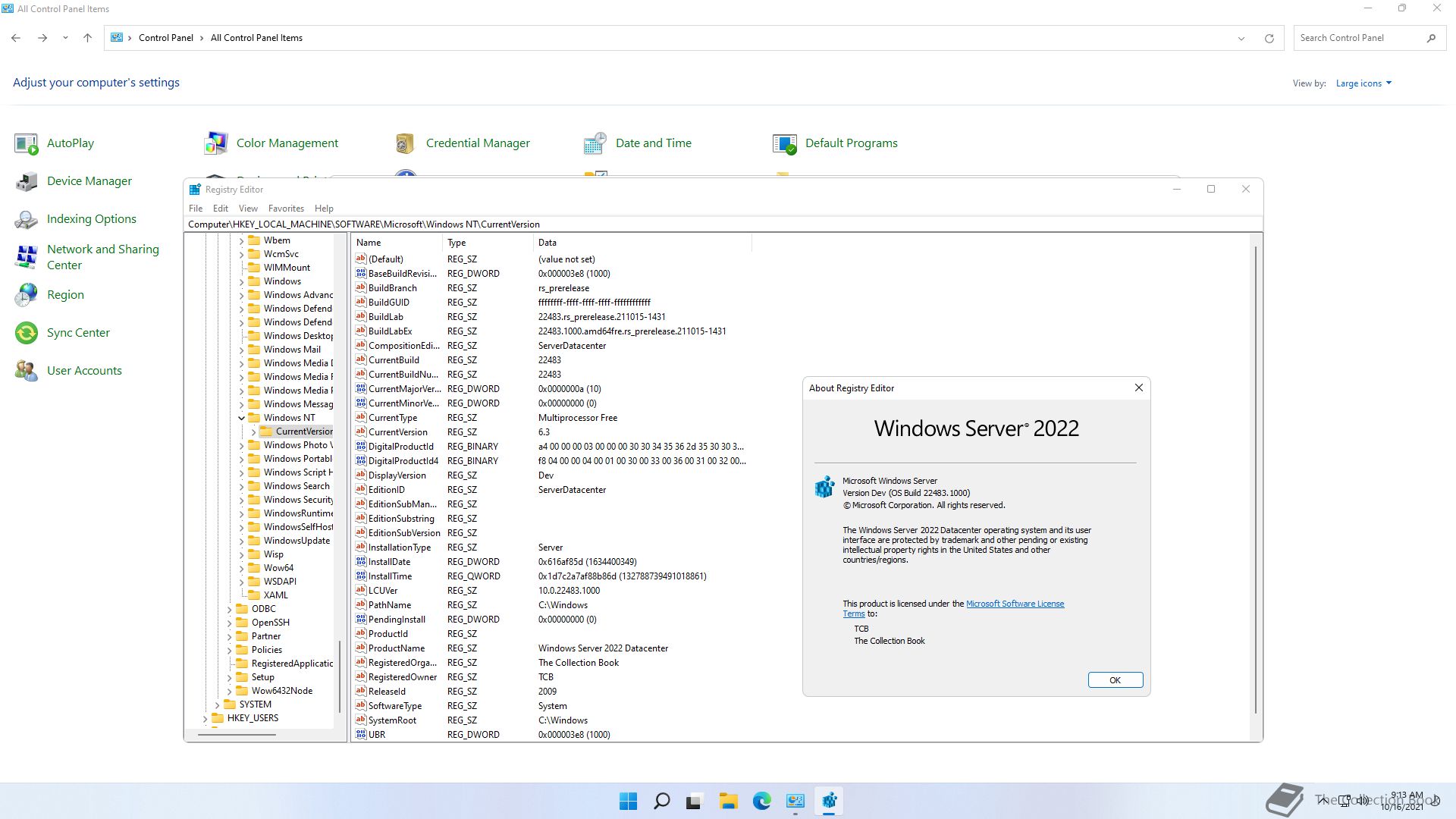The width and height of the screenshot is (1456, 819).
Task: Switch to Control Panel taskbar icon
Action: click(795, 801)
